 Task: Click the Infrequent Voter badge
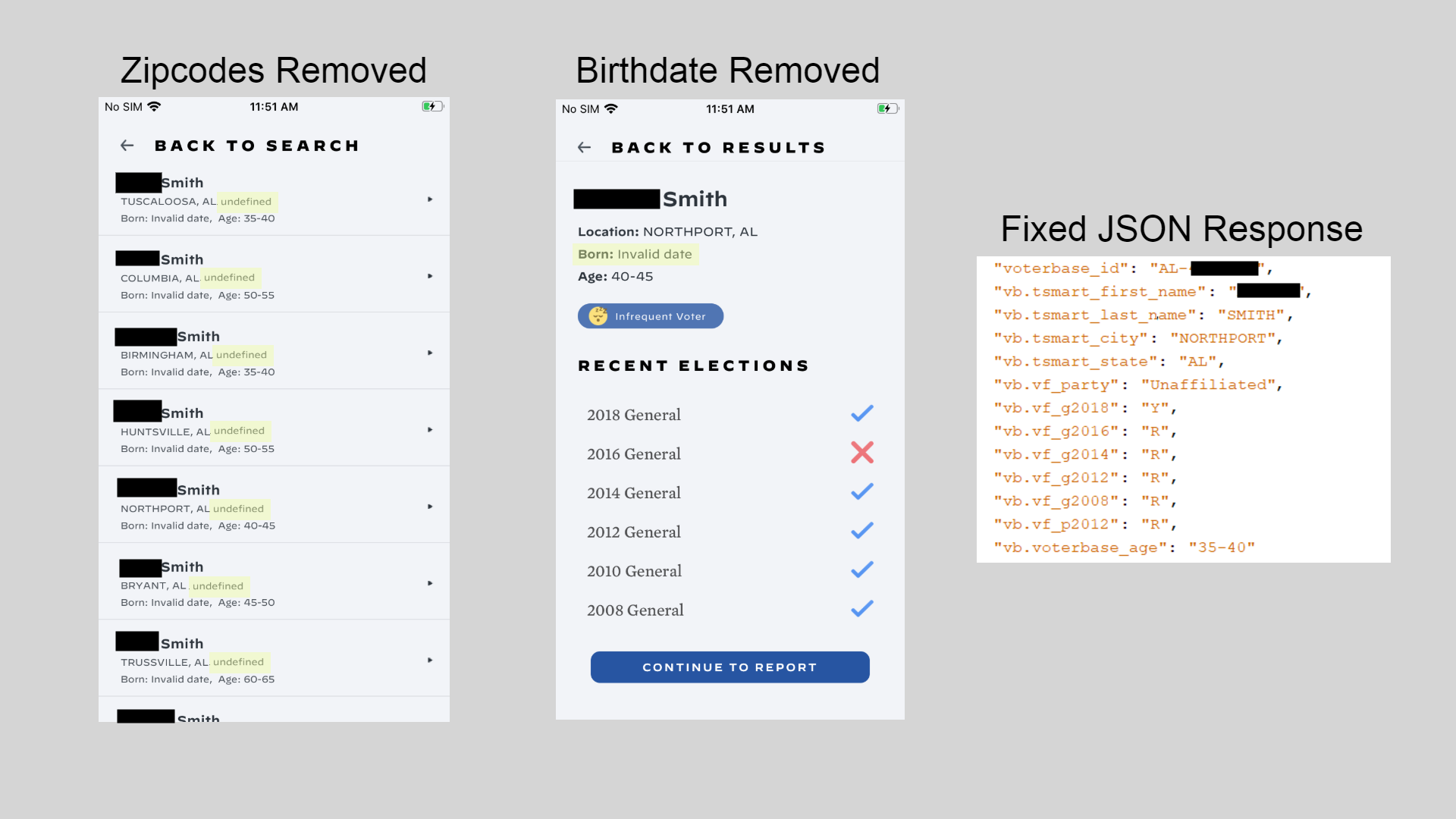(651, 316)
